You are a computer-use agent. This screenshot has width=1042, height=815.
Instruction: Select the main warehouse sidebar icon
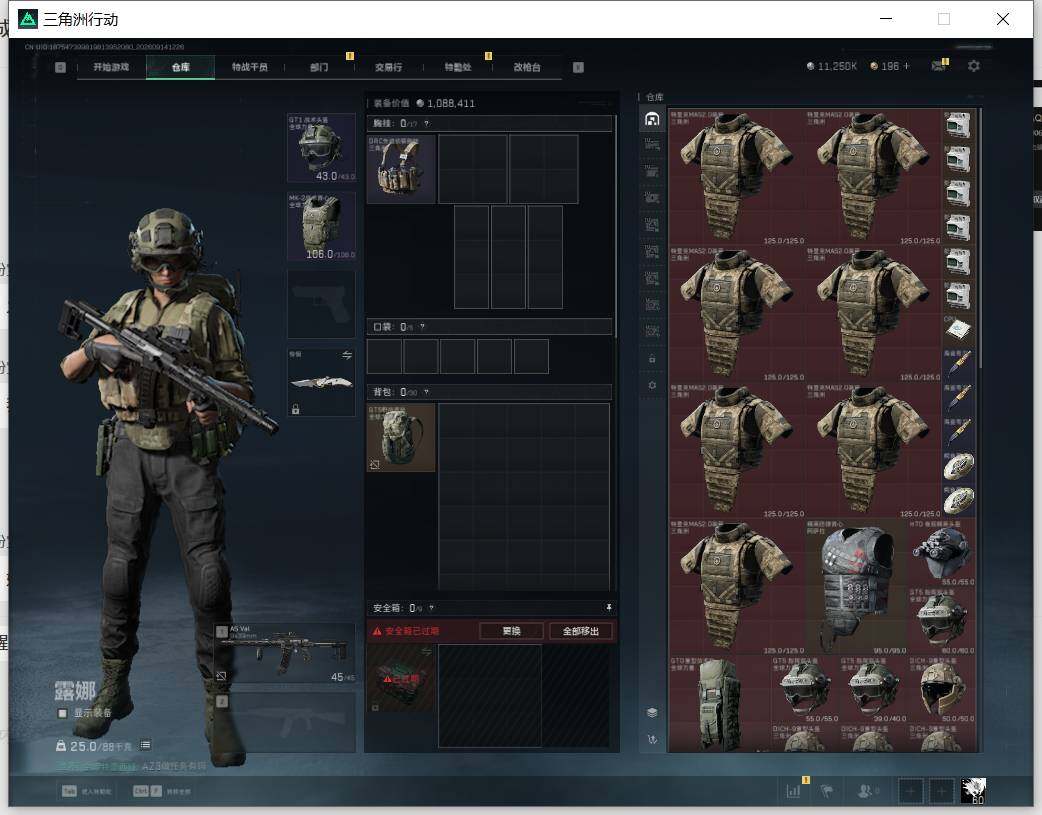click(x=652, y=119)
